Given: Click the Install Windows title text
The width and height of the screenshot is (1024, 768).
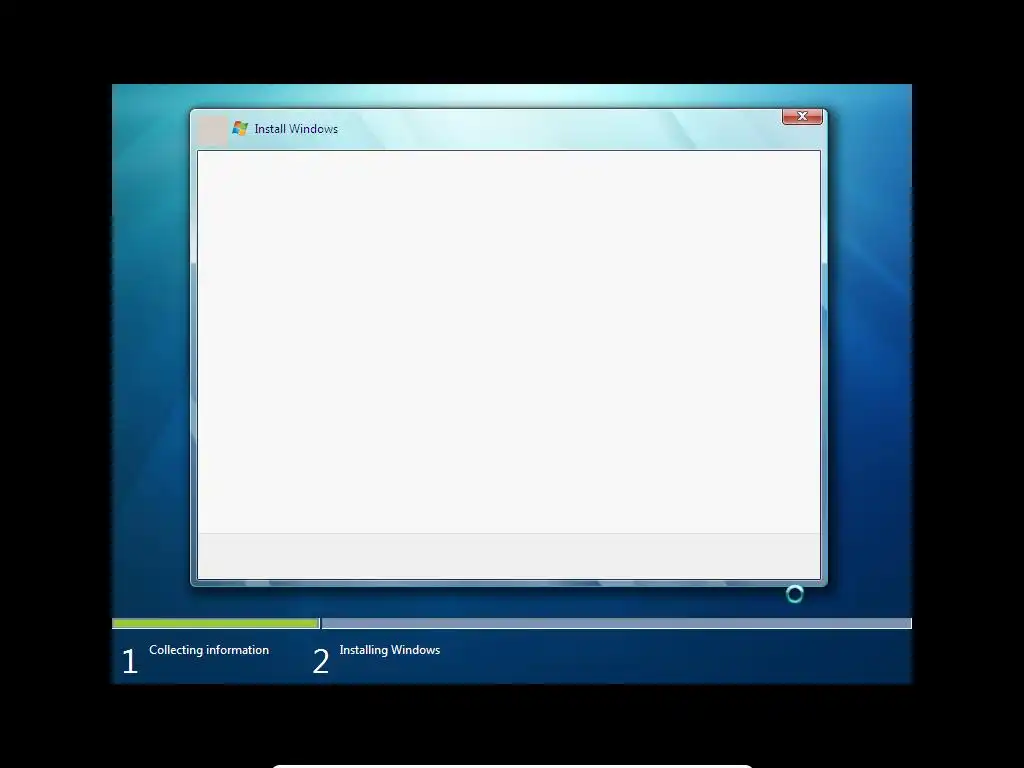Looking at the screenshot, I should click(x=296, y=129).
